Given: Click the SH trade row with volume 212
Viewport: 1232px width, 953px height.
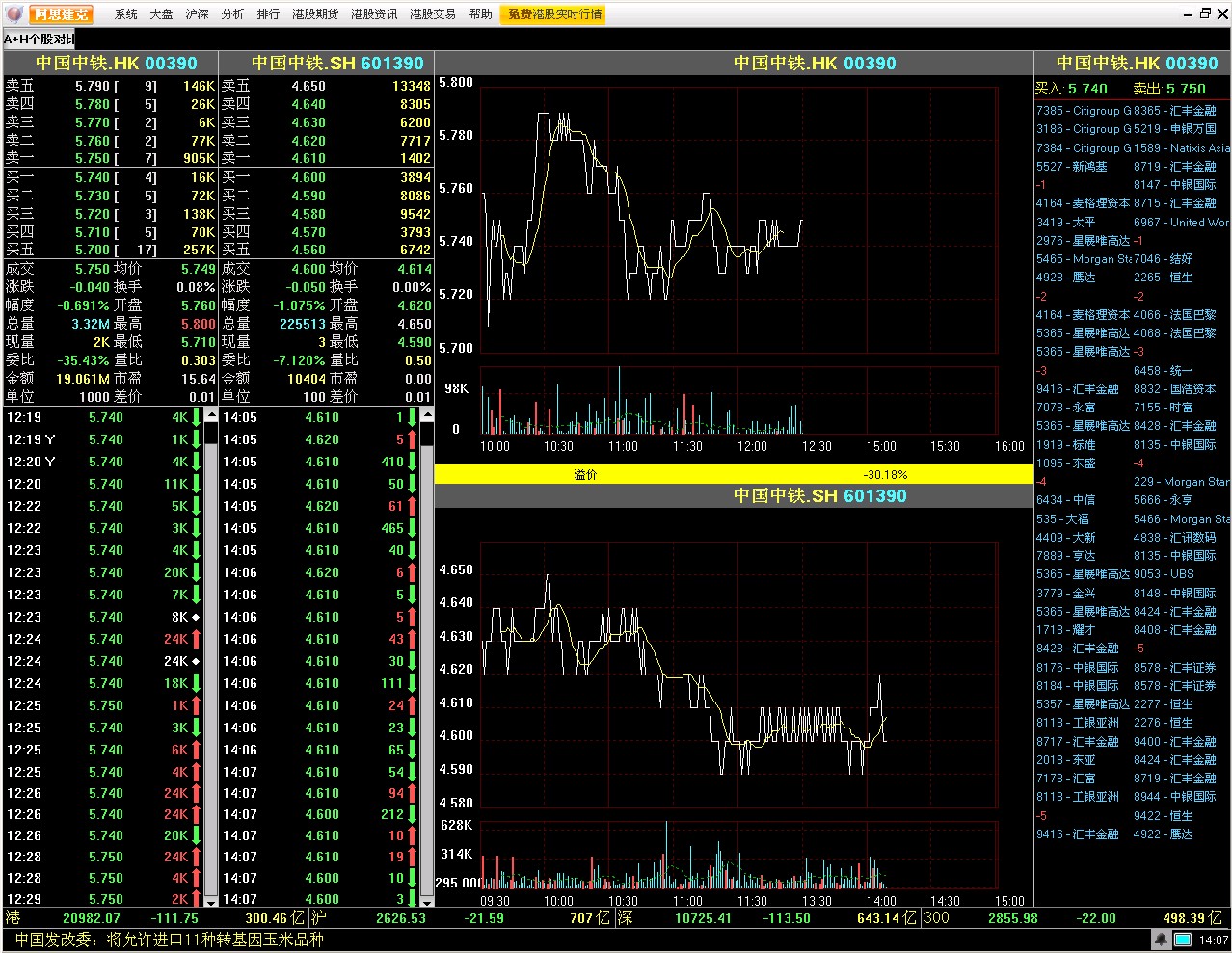Looking at the screenshot, I should (319, 814).
